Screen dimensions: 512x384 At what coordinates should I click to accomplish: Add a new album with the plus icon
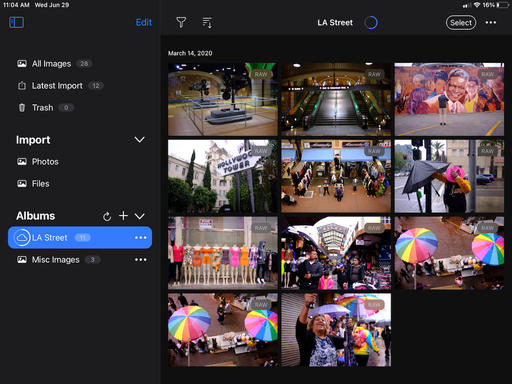pos(123,216)
